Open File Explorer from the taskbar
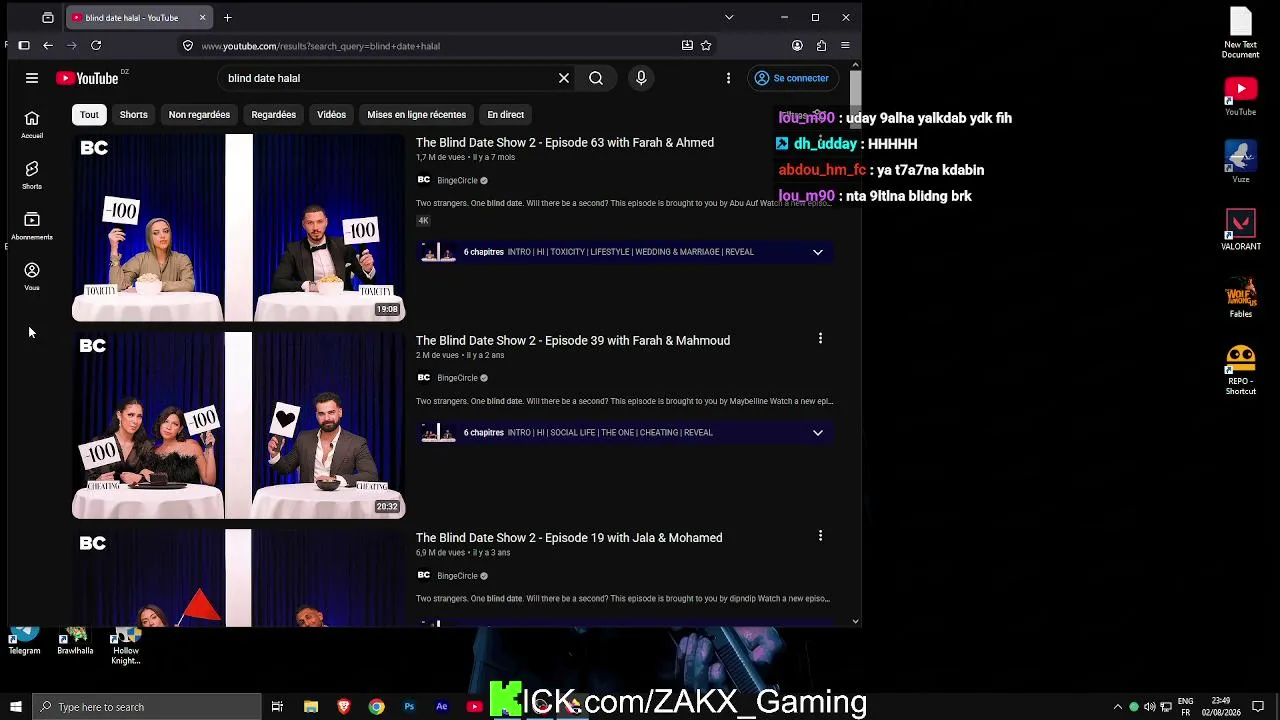This screenshot has width=1280, height=720. (311, 707)
